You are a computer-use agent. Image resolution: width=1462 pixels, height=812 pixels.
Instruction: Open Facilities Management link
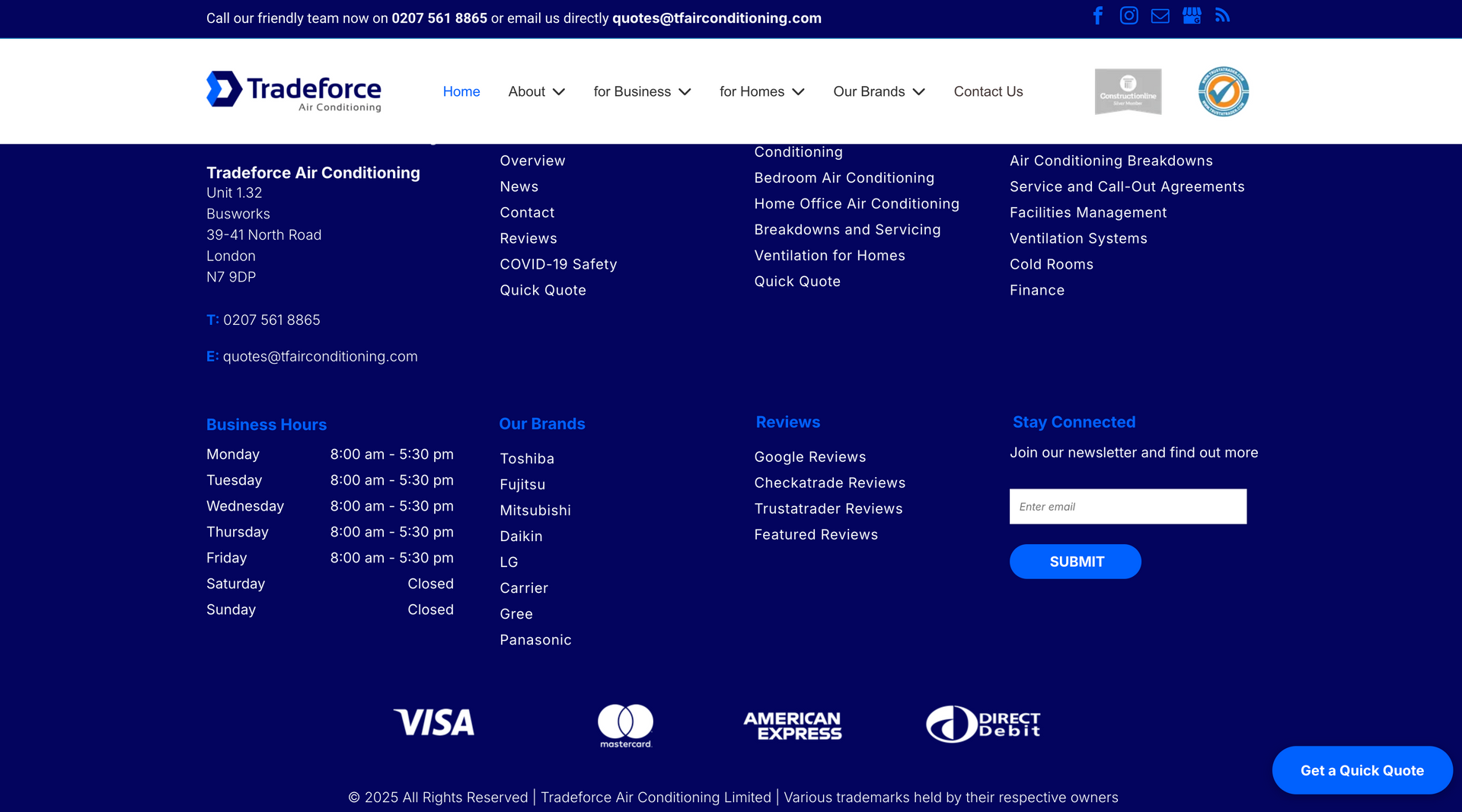pyautogui.click(x=1088, y=213)
